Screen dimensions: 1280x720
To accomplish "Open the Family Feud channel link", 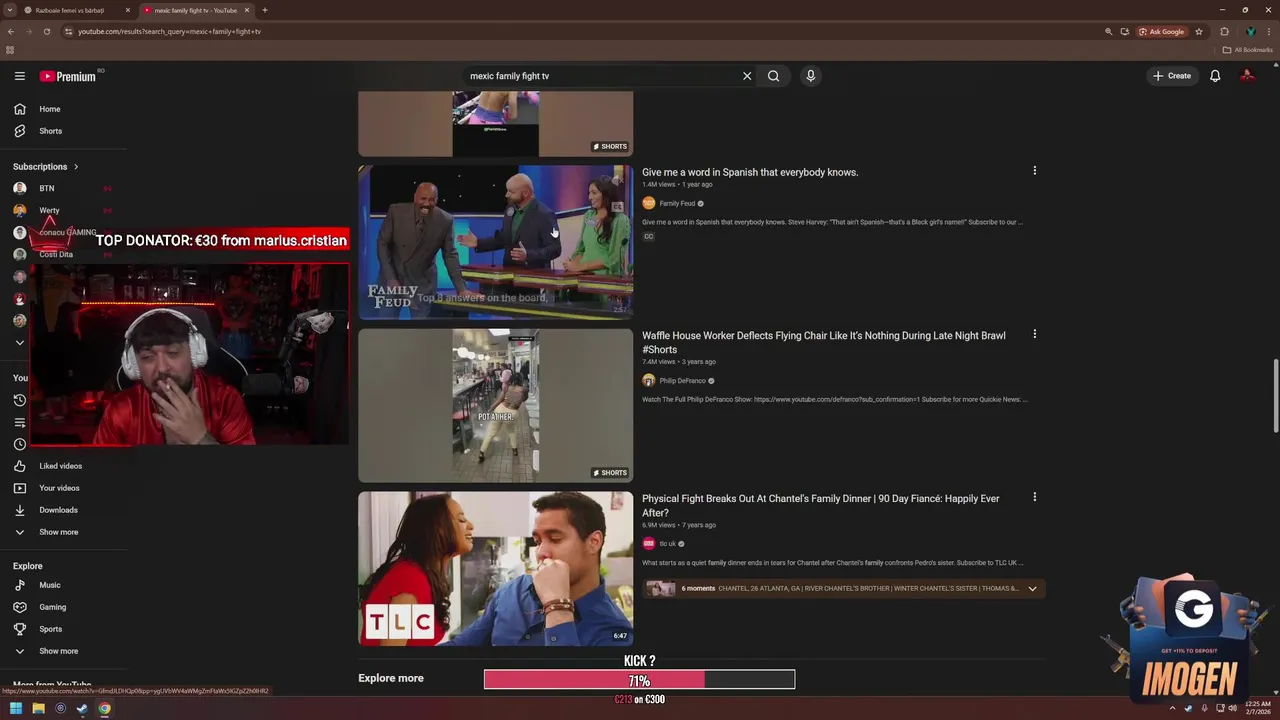I will click(677, 203).
